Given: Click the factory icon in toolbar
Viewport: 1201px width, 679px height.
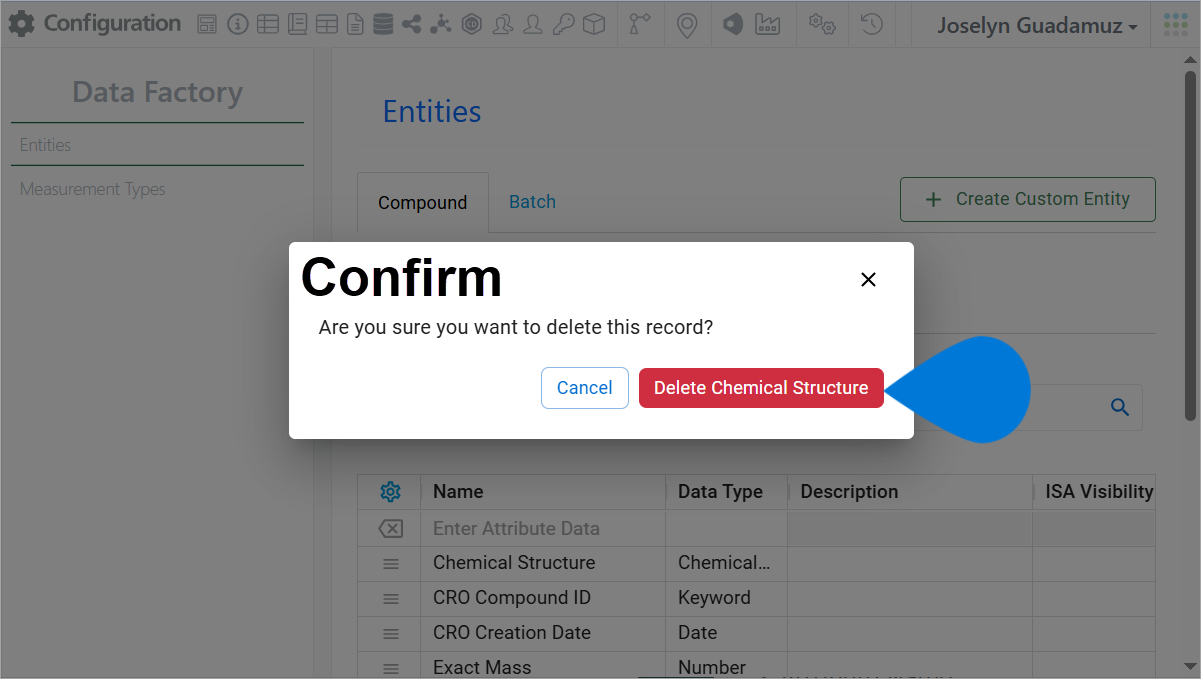Looking at the screenshot, I should [x=767, y=25].
